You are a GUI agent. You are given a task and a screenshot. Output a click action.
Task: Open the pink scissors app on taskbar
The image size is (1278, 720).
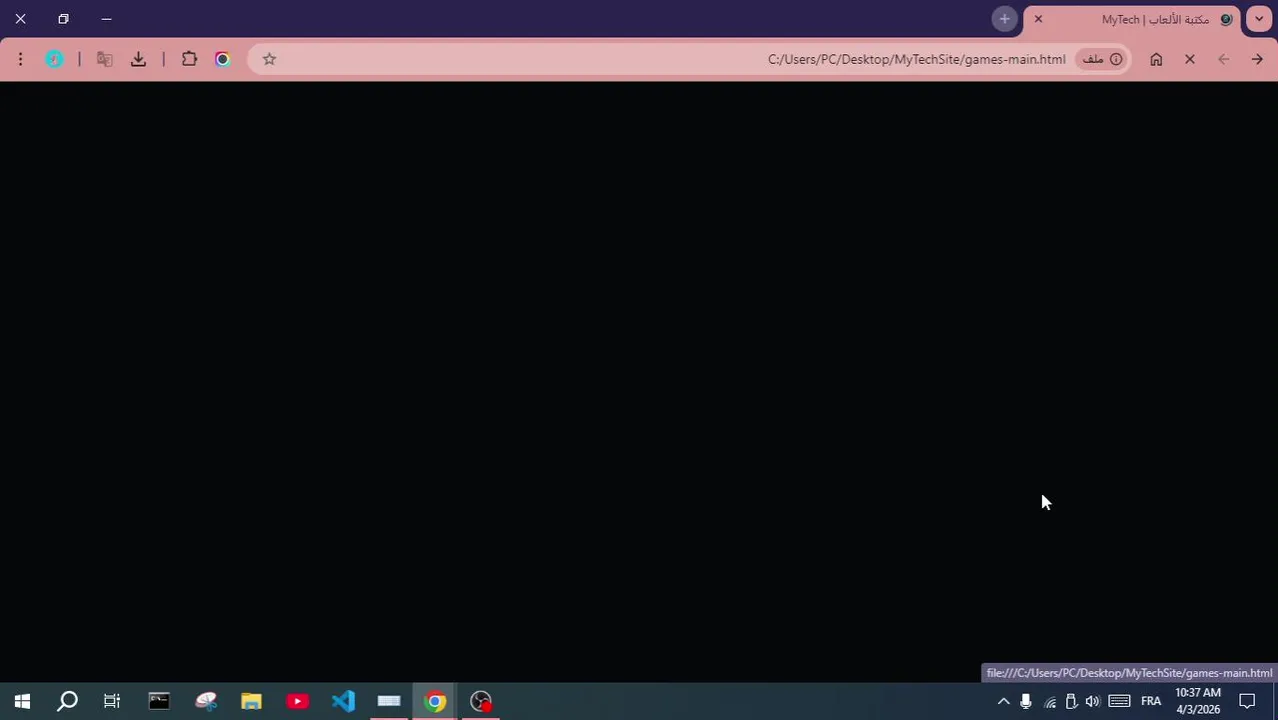coord(205,701)
